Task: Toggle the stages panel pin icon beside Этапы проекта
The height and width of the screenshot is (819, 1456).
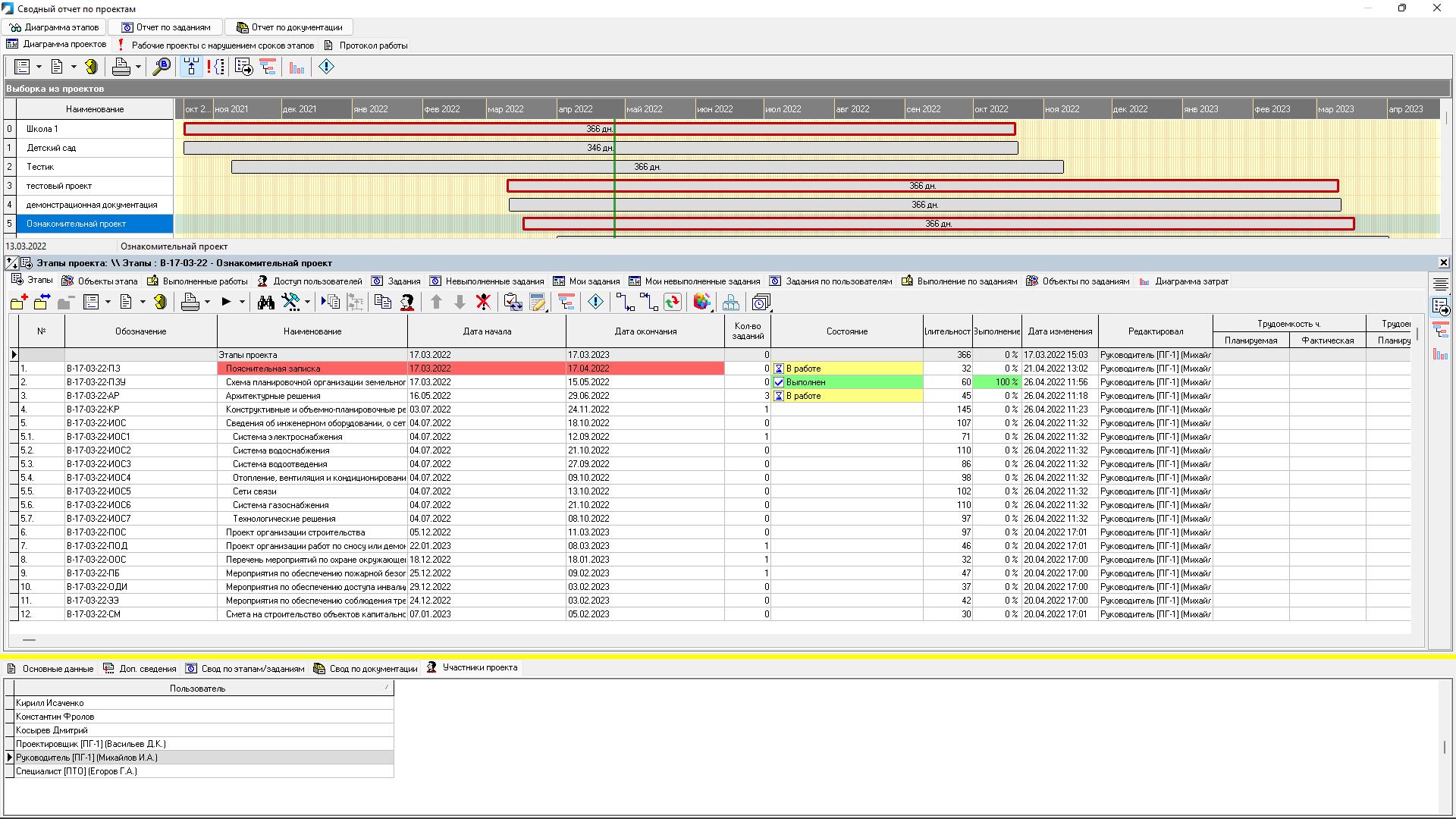Action: point(11,263)
